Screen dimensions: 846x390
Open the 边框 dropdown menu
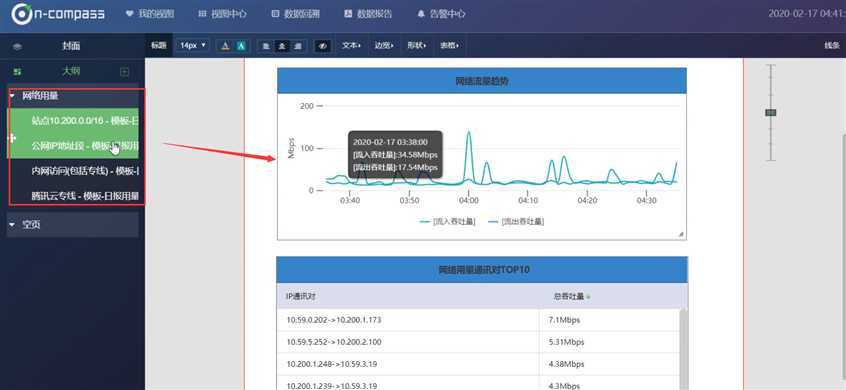click(384, 46)
